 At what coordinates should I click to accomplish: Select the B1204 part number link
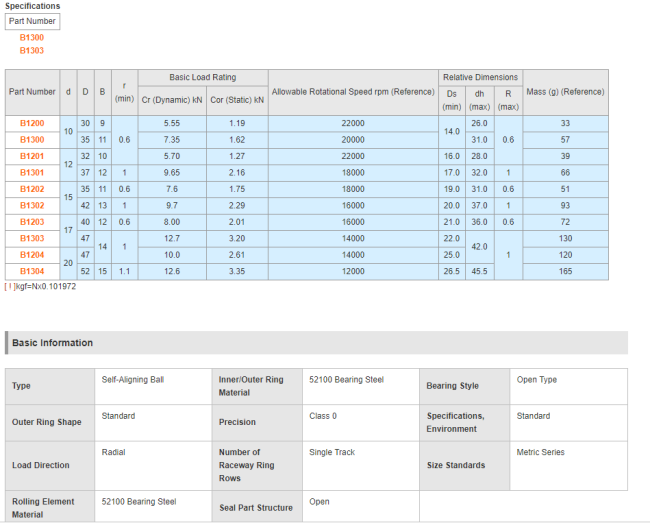32,255
